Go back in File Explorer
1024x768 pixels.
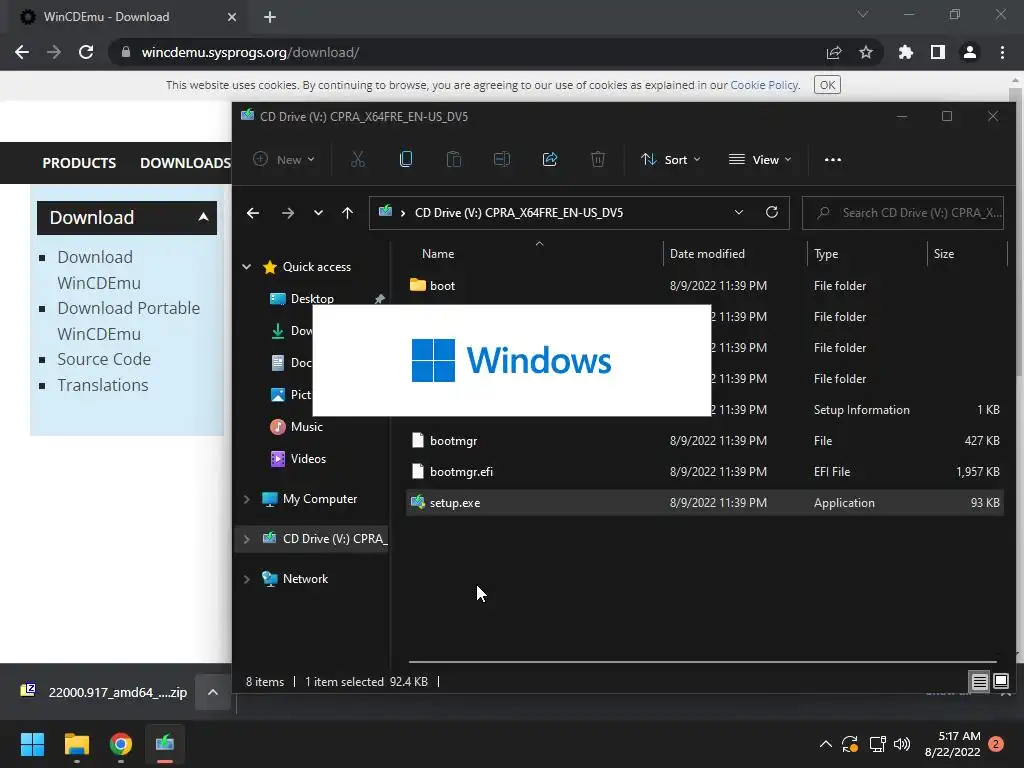click(x=253, y=213)
